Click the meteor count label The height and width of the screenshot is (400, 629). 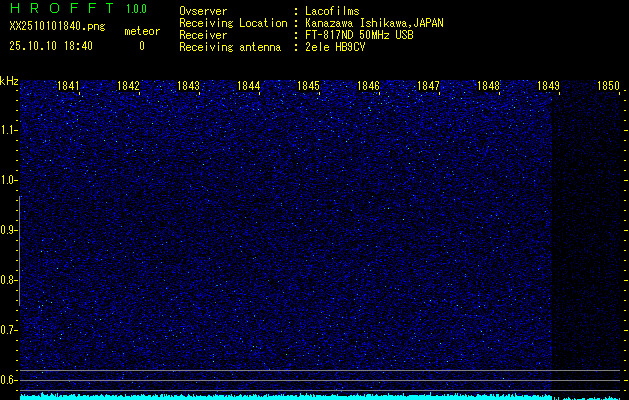click(x=142, y=31)
